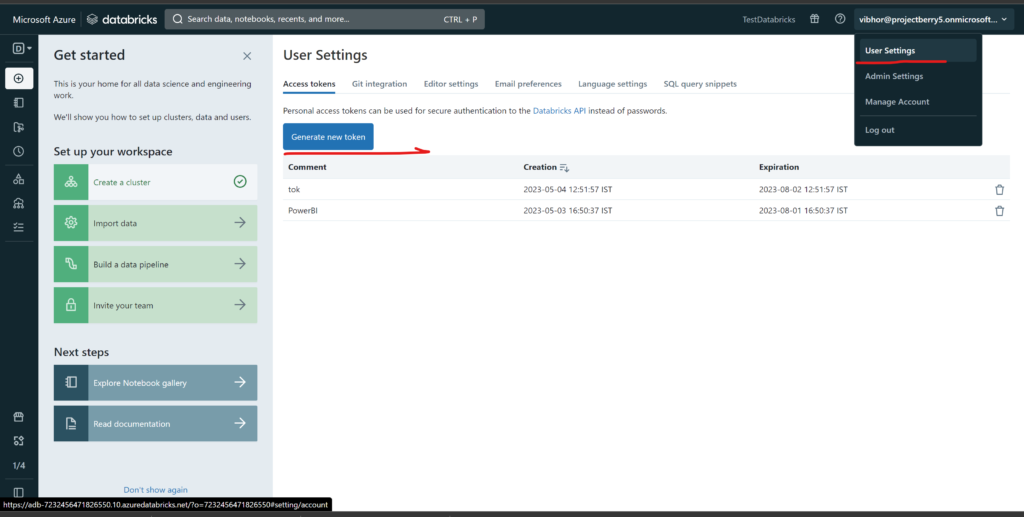
Task: Click the arrow on Invite your team card
Action: pyautogui.click(x=240, y=305)
